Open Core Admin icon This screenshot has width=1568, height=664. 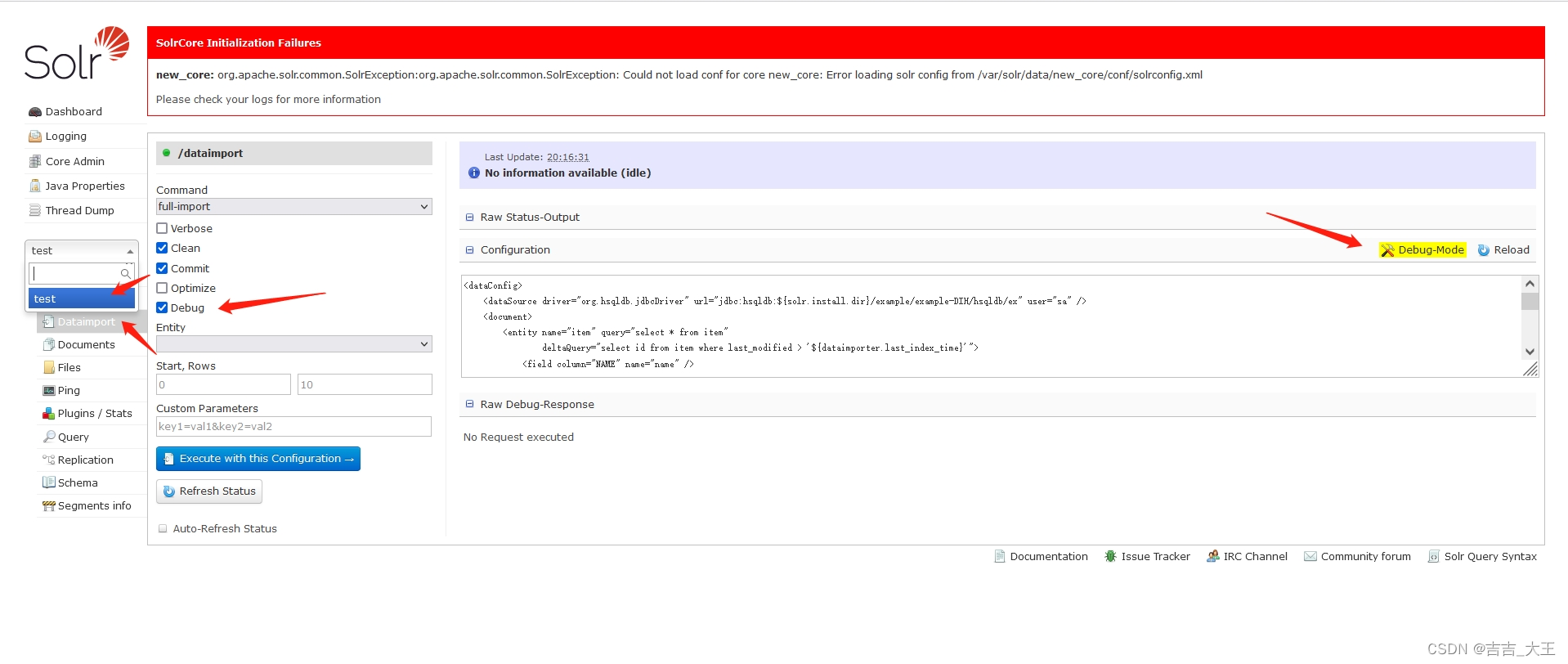[34, 161]
